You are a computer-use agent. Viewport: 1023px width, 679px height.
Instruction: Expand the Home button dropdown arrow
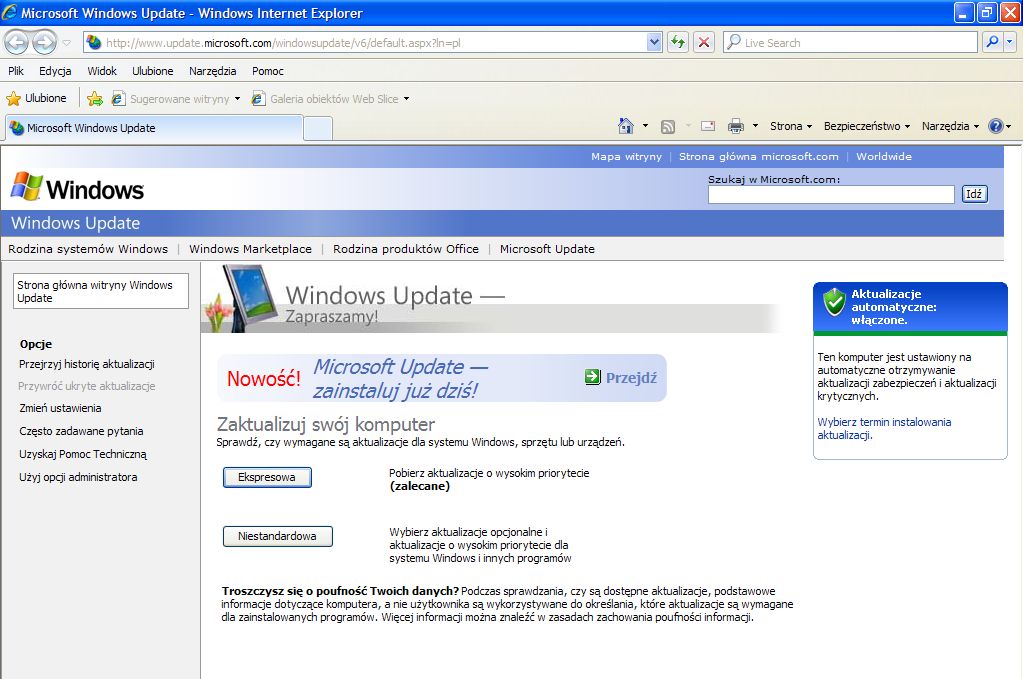[x=645, y=126]
